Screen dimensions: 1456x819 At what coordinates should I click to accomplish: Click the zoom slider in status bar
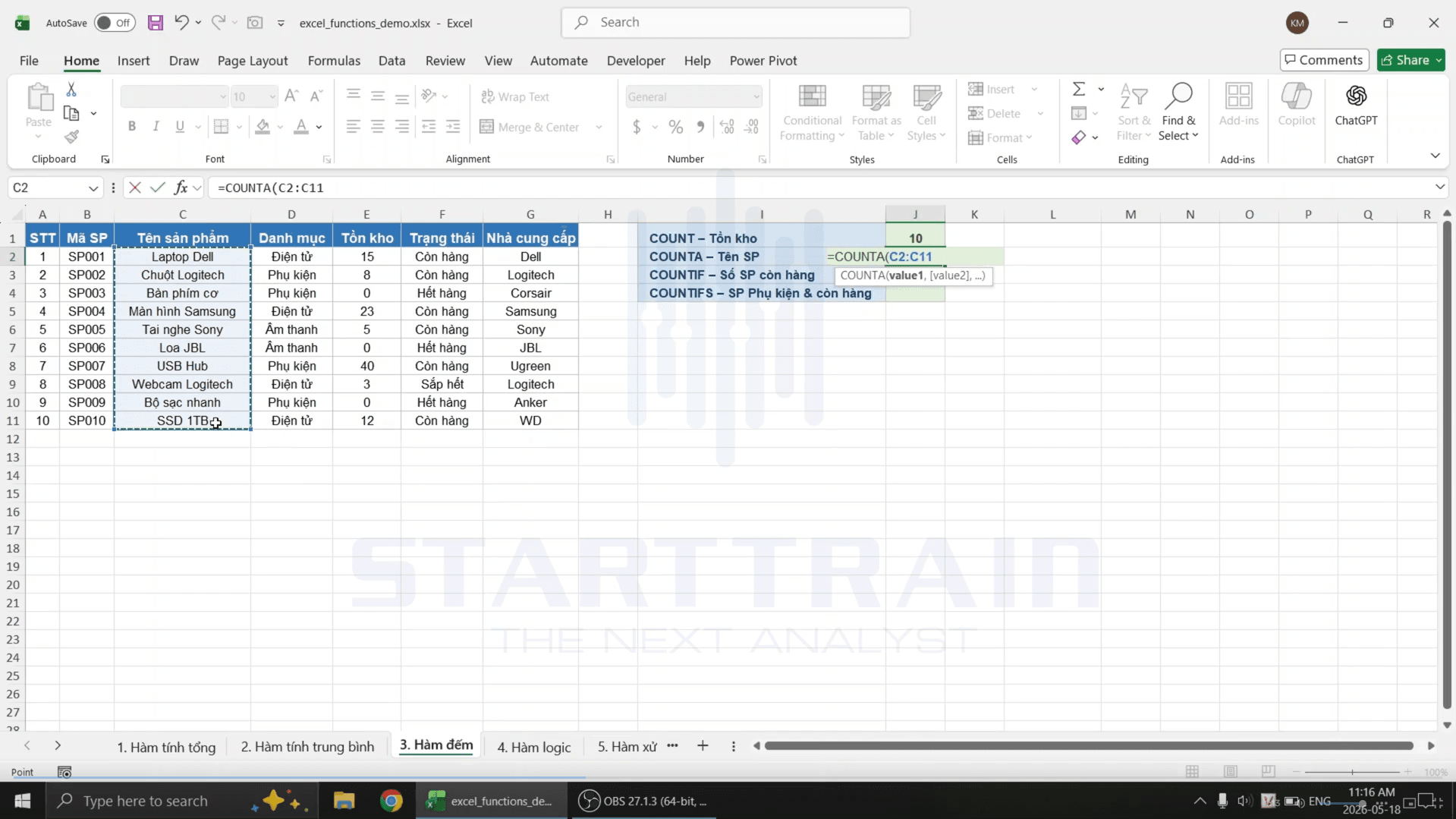coord(1352,772)
